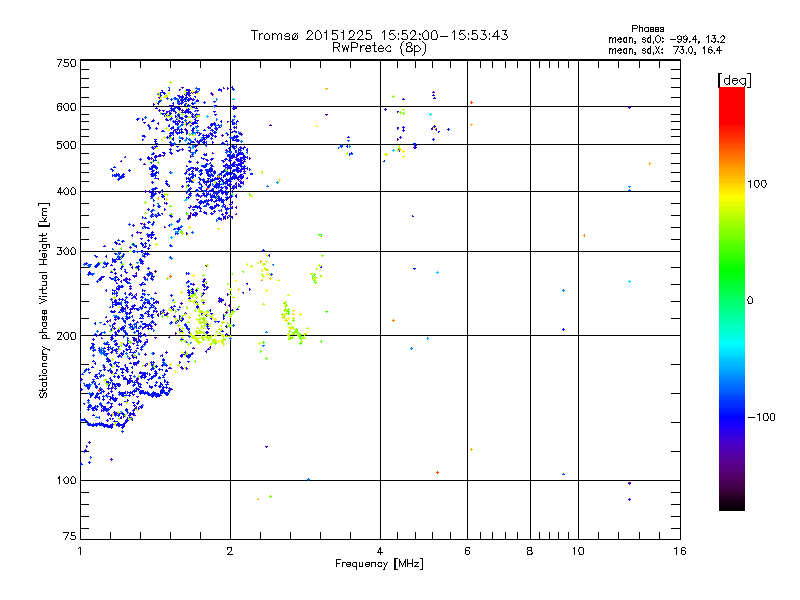The height and width of the screenshot is (600, 800).
Task: Click the y-axis tick label '100'
Action: 66,480
